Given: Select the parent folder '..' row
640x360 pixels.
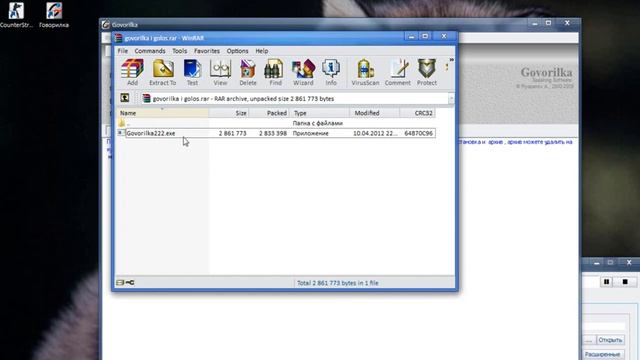Looking at the screenshot, I should (x=276, y=123).
